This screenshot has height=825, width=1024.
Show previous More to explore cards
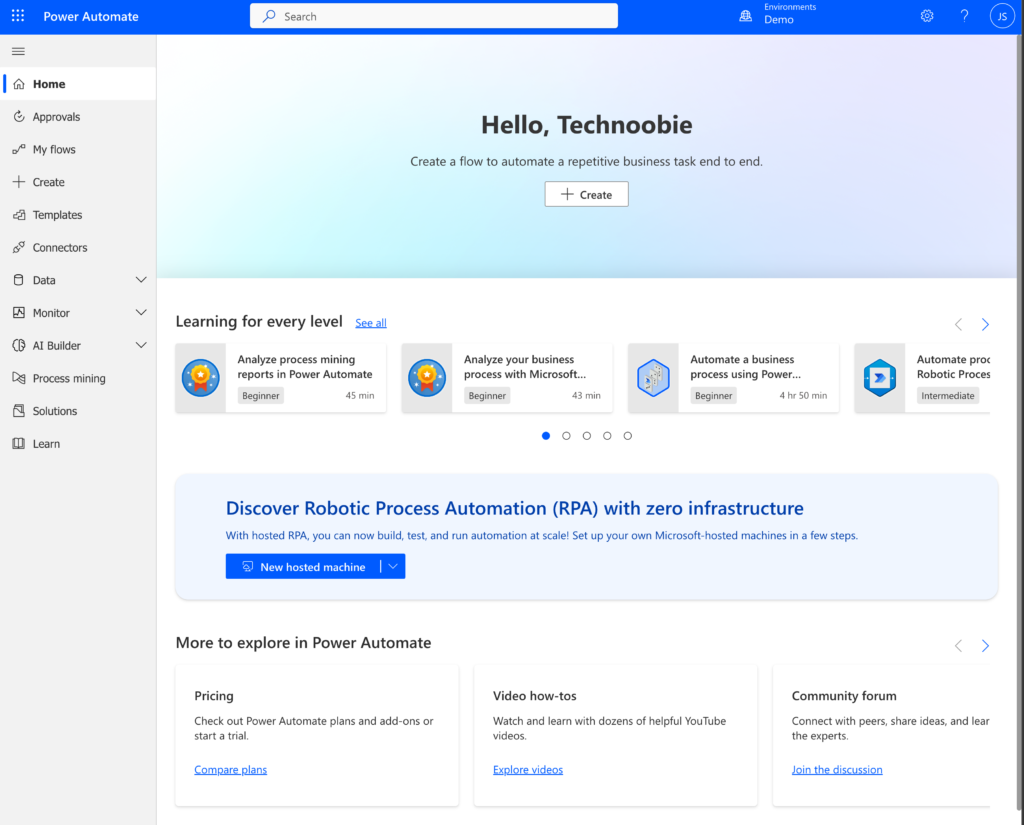958,645
